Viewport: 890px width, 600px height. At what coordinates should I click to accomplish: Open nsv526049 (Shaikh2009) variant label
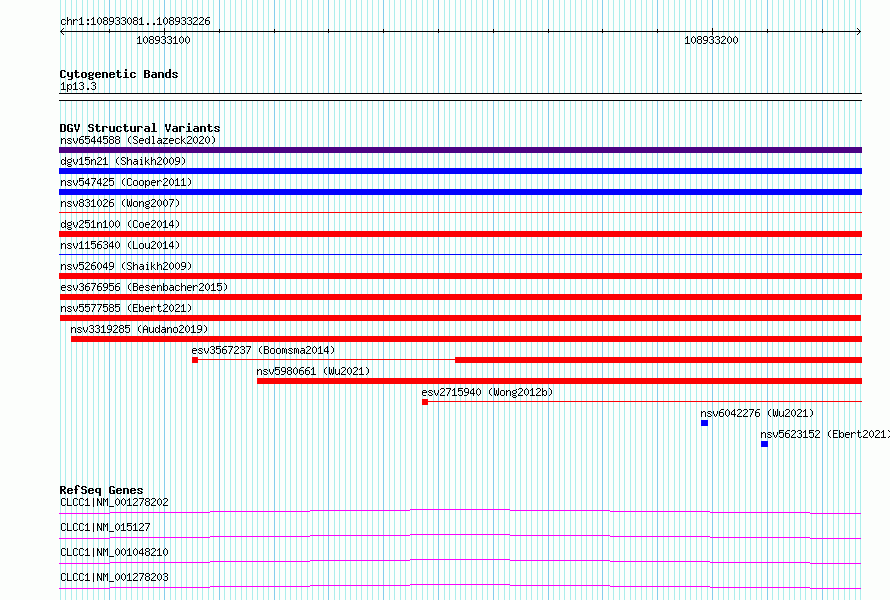click(x=126, y=266)
